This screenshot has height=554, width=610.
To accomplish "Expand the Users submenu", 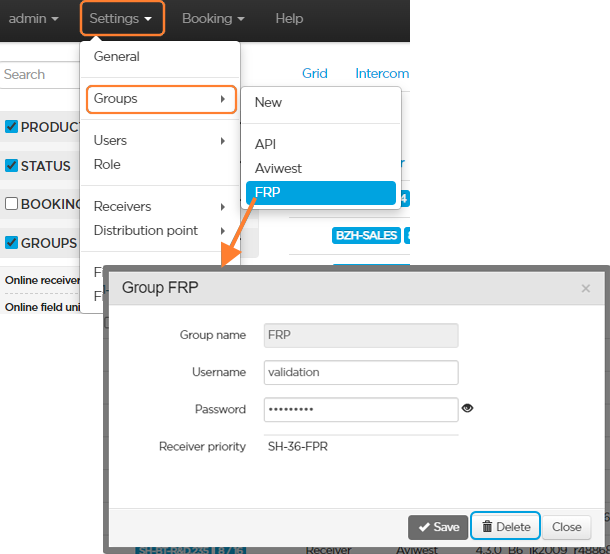I will 160,141.
